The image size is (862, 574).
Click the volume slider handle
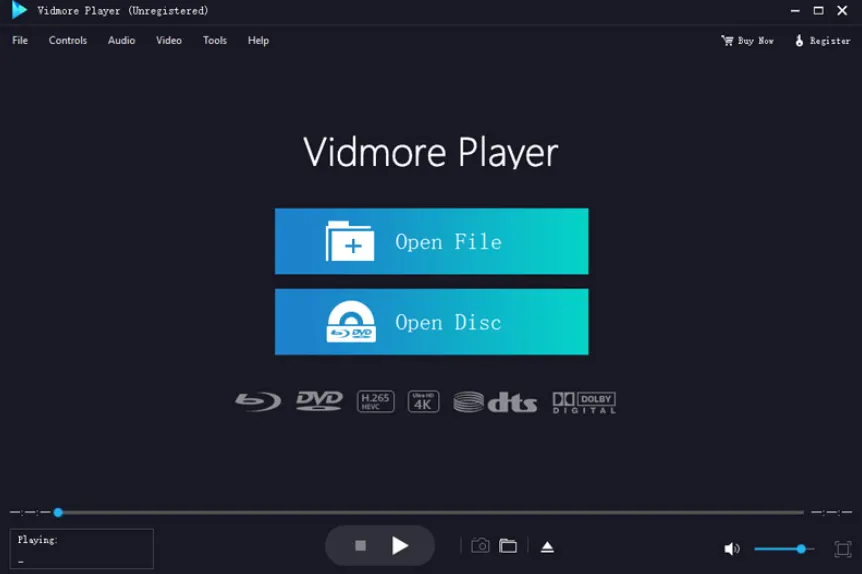pos(801,549)
